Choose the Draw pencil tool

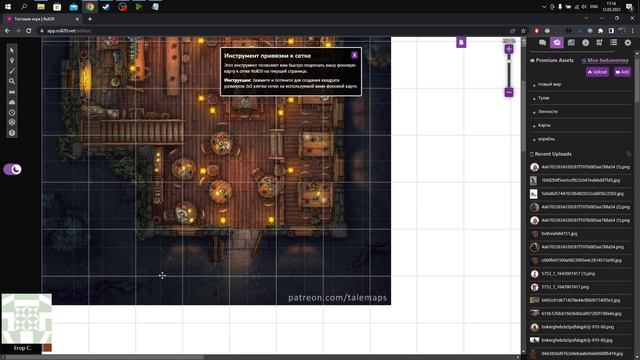(12, 71)
